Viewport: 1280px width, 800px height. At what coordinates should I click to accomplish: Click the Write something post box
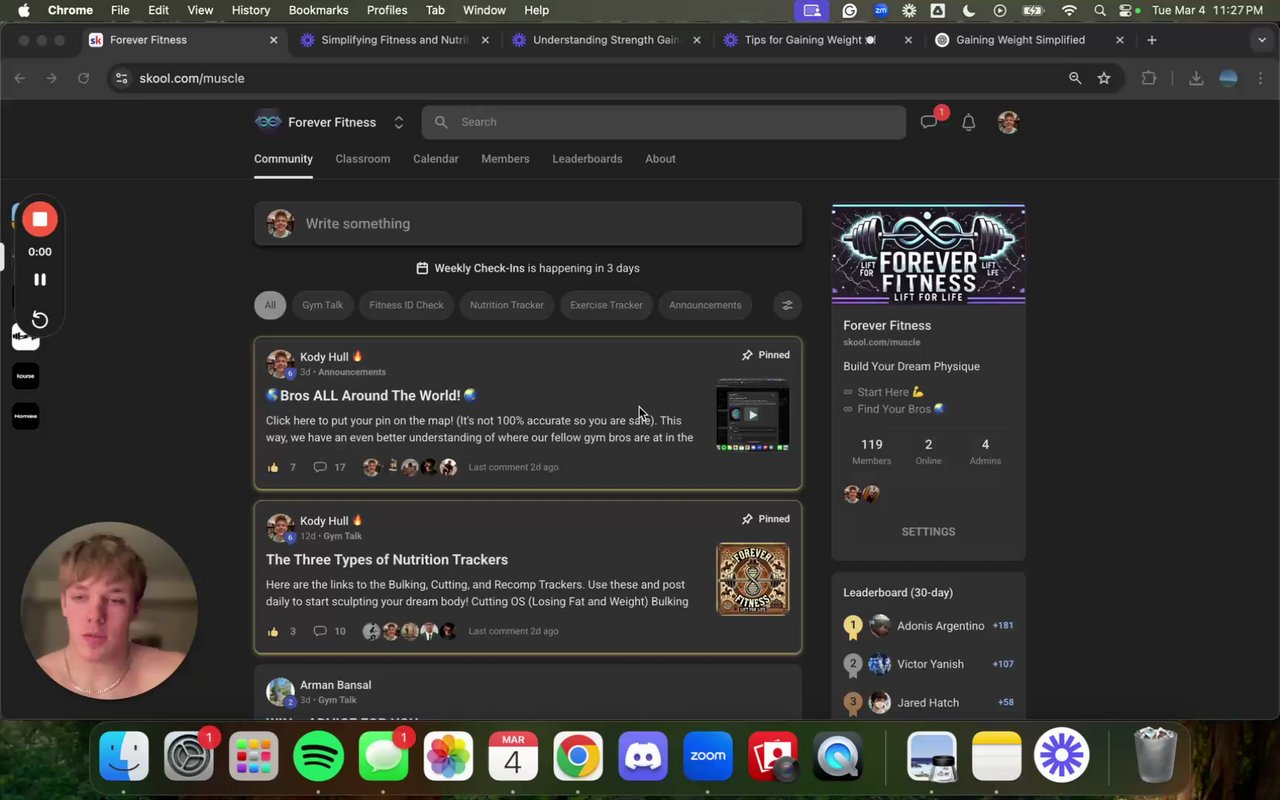(528, 223)
